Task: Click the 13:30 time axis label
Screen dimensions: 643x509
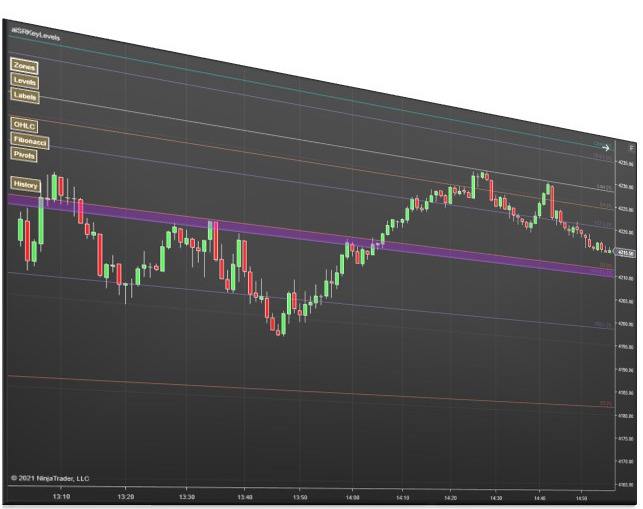Action: pyautogui.click(x=187, y=497)
